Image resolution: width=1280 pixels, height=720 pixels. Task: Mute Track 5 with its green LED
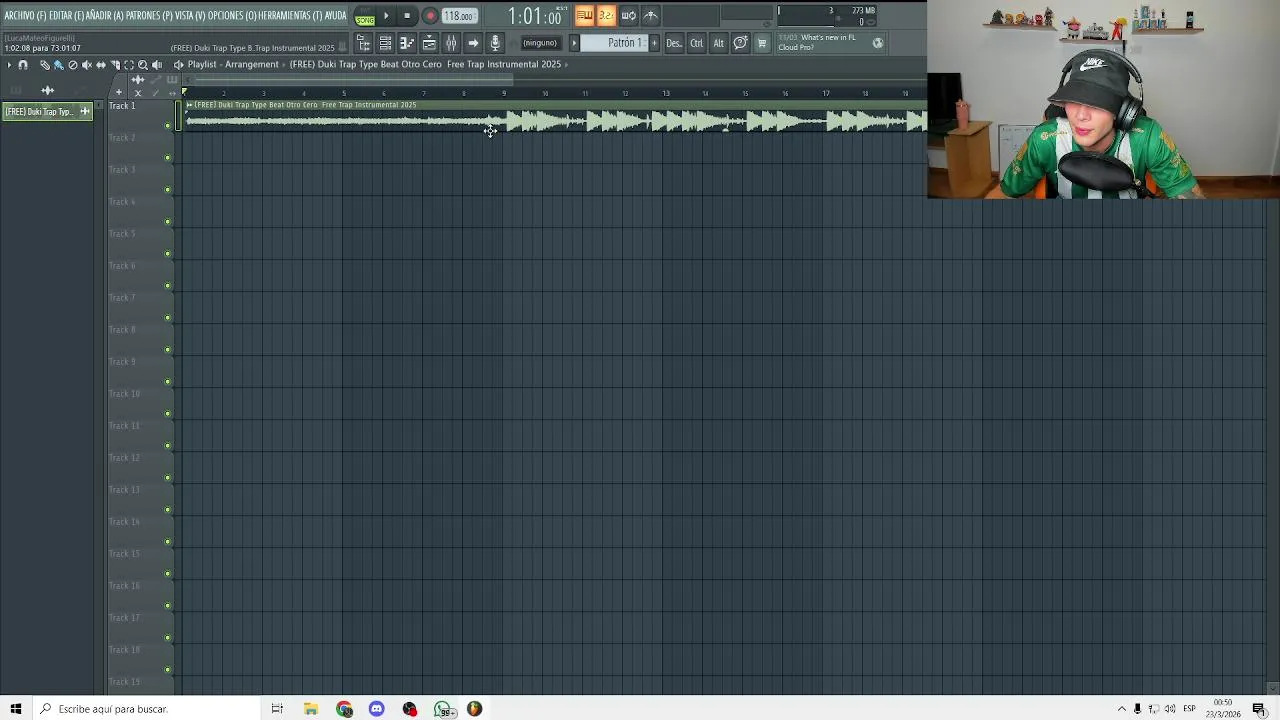tap(167, 254)
